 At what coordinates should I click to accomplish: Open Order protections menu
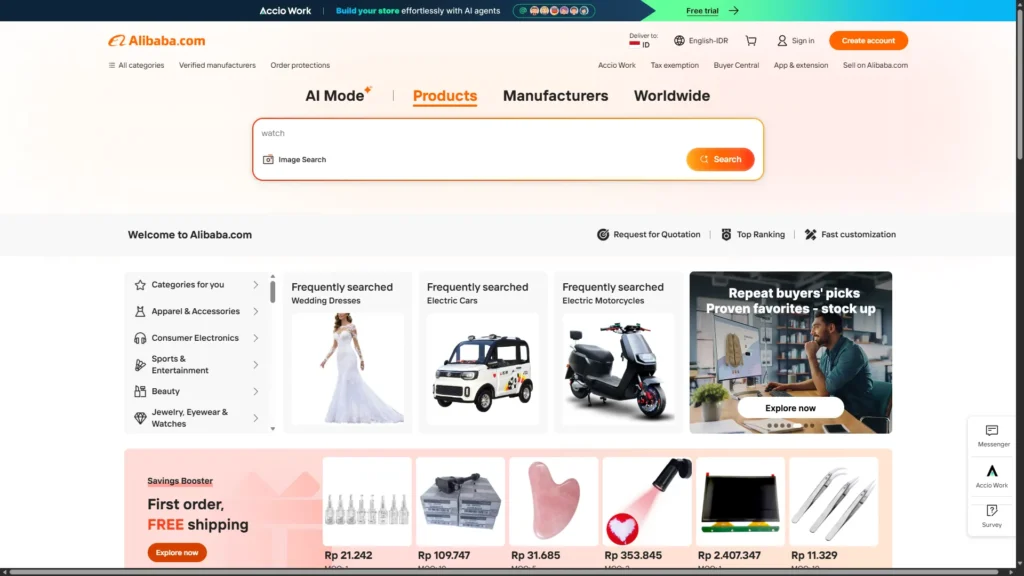point(300,65)
